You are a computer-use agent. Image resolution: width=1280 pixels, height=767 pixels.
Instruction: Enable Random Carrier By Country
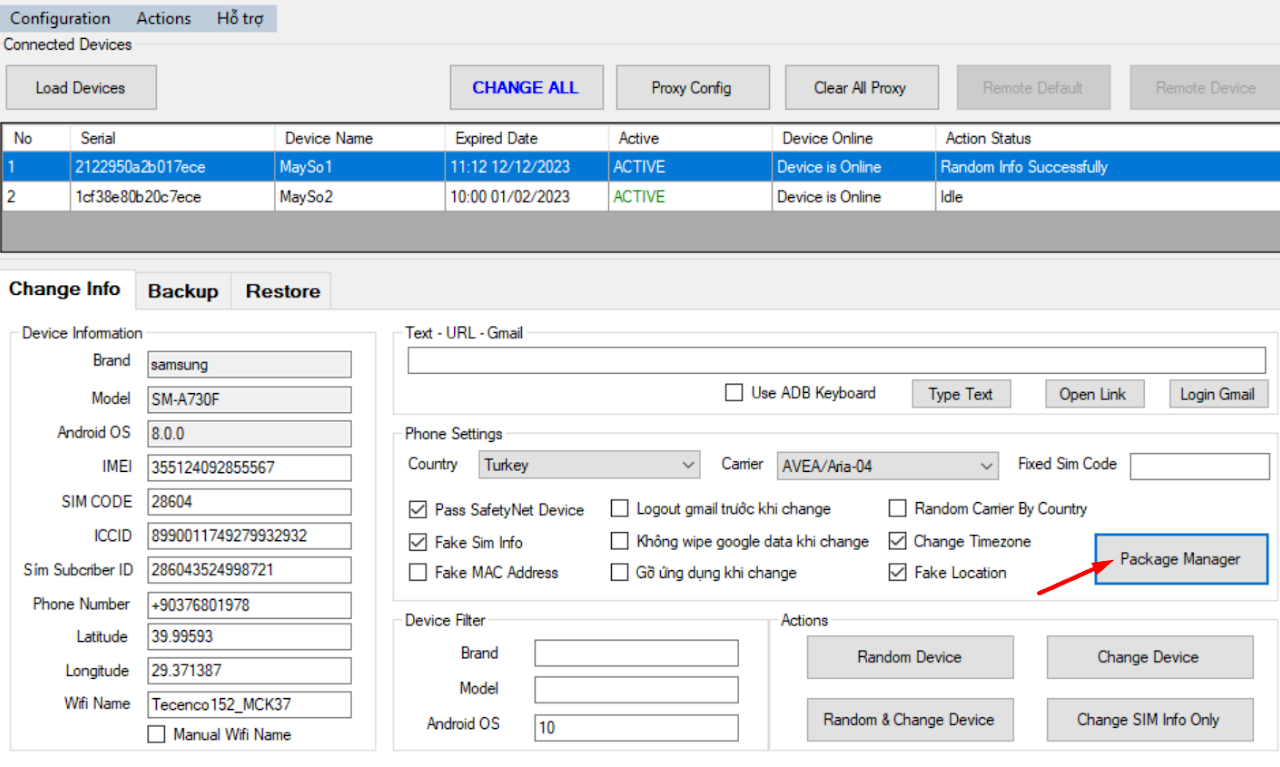tap(897, 509)
